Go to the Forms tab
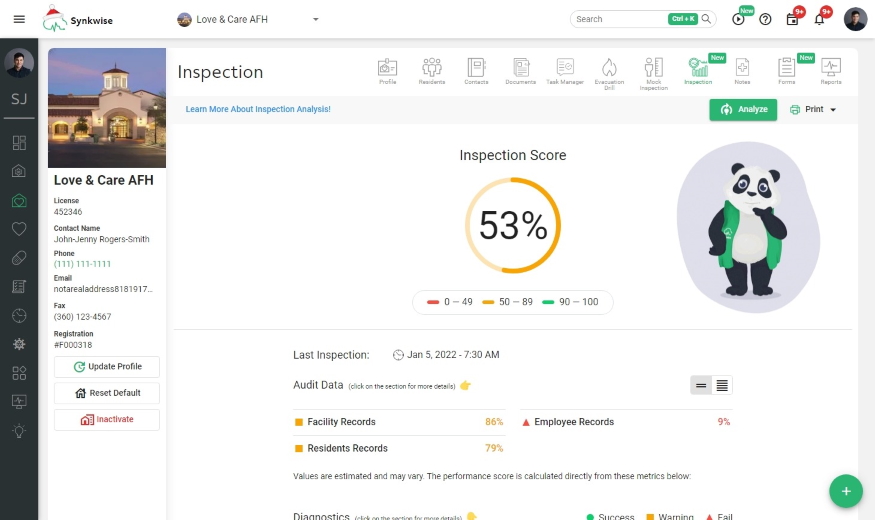Viewport: 875px width, 520px height. pos(786,71)
